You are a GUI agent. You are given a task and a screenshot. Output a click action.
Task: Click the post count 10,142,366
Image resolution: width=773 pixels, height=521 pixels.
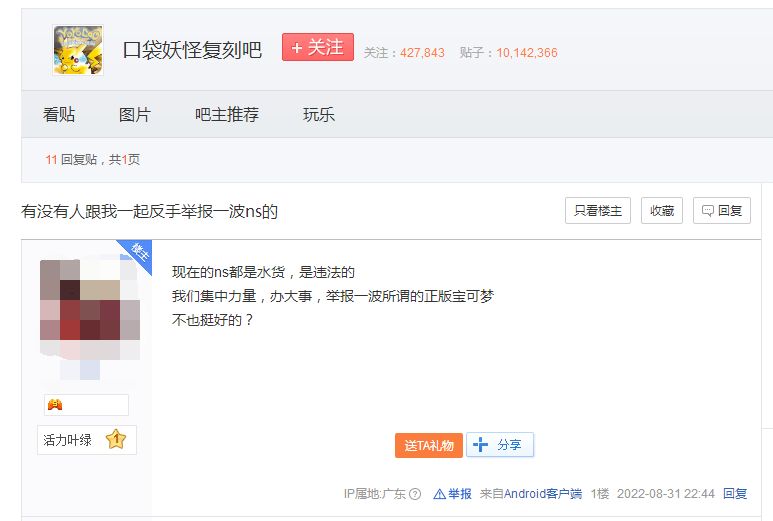(x=527, y=53)
